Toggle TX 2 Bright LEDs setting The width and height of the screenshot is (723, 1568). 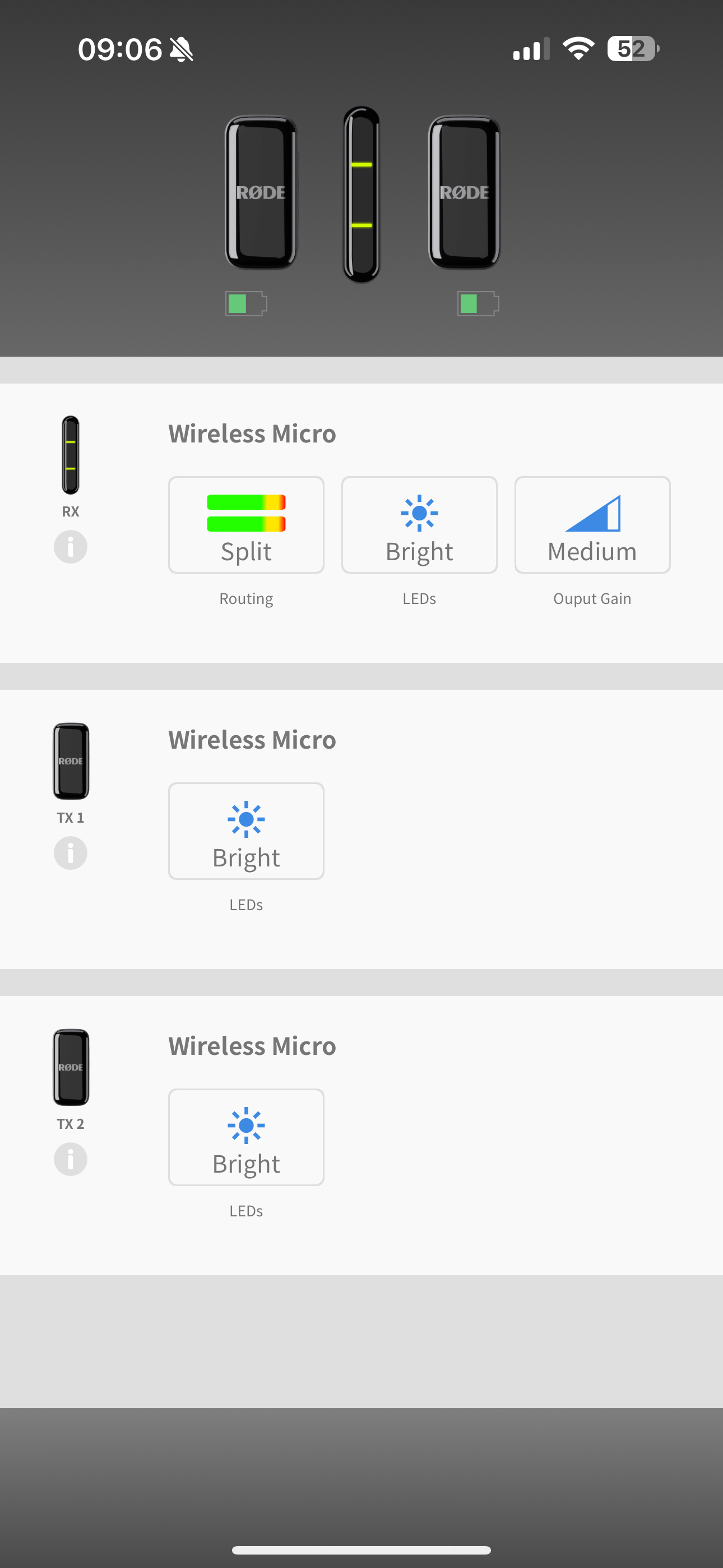(246, 1137)
